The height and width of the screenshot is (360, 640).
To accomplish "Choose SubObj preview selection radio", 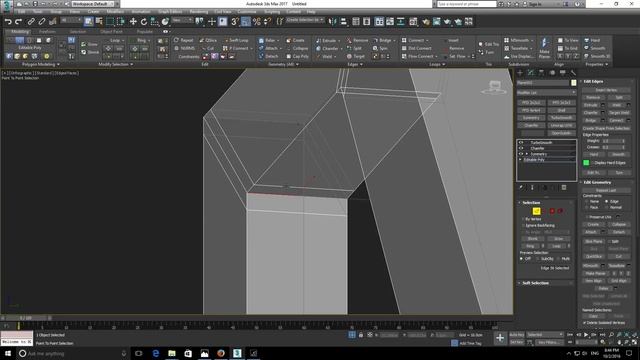I will (538, 259).
